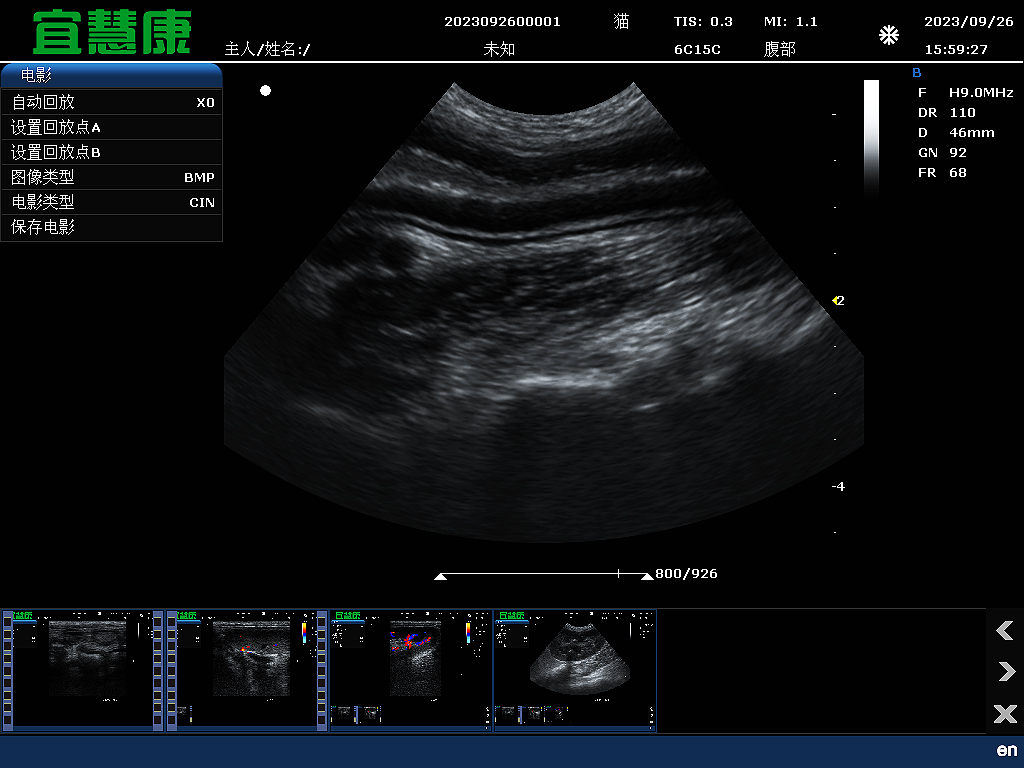Click the X icon beside the thumbnail strip
This screenshot has width=1024, height=768.
pos(1005,714)
